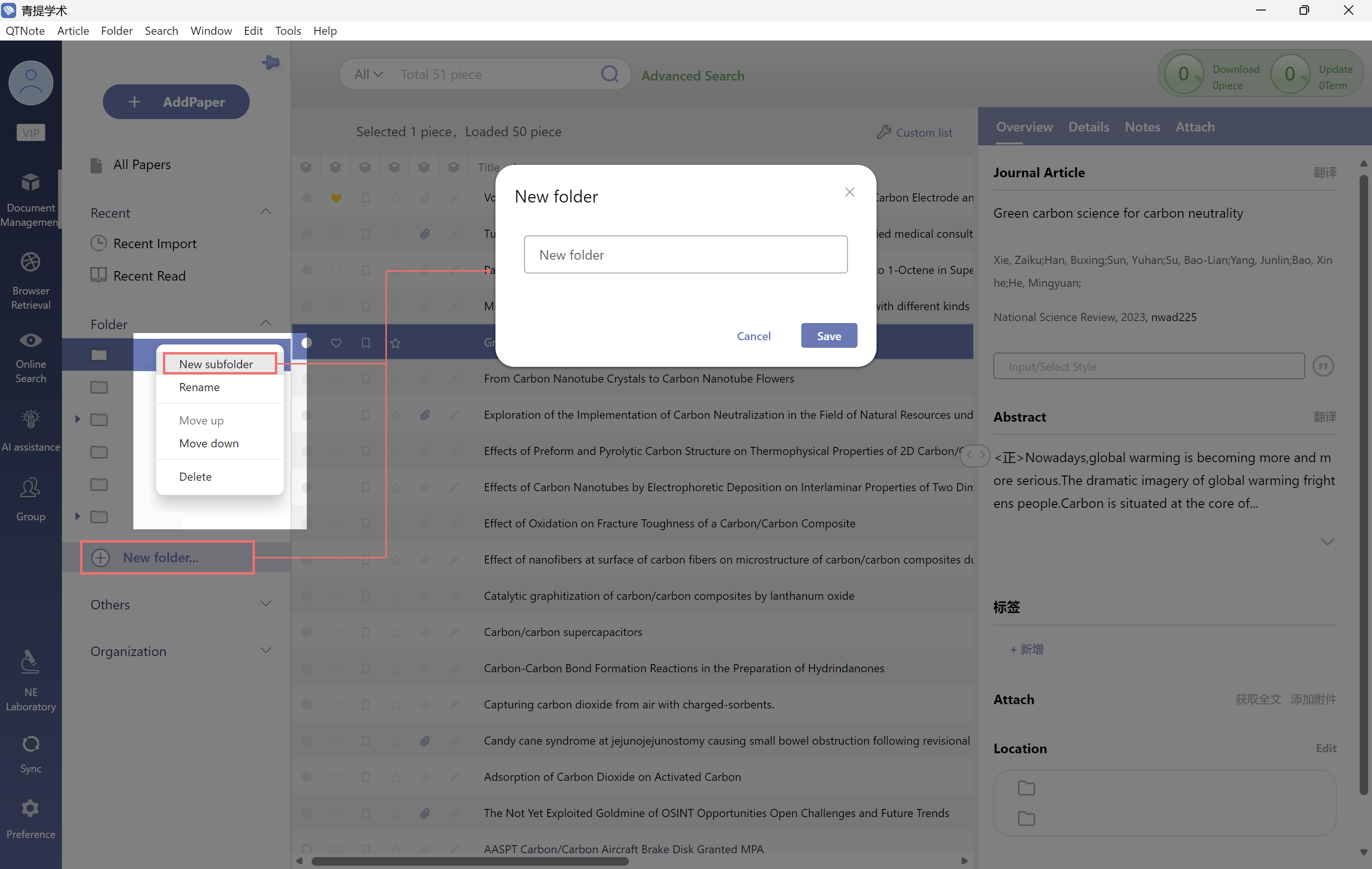Click the VIP badge
The height and width of the screenshot is (869, 1372).
pyautogui.click(x=31, y=133)
